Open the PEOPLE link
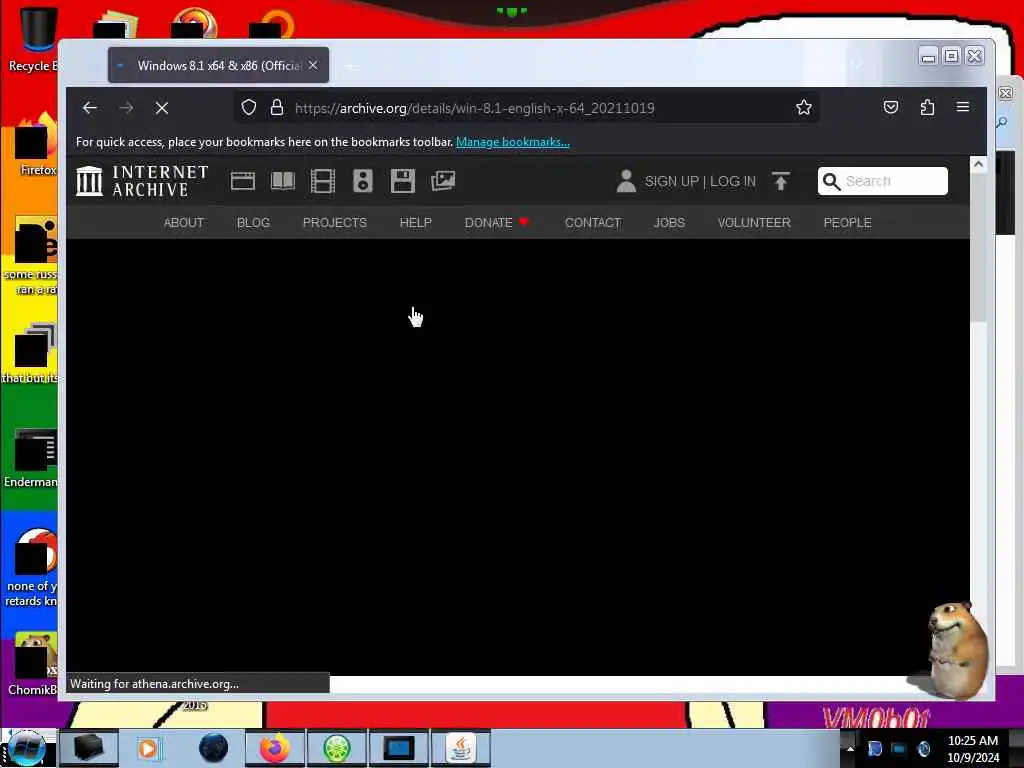The width and height of the screenshot is (1024, 768). click(848, 223)
